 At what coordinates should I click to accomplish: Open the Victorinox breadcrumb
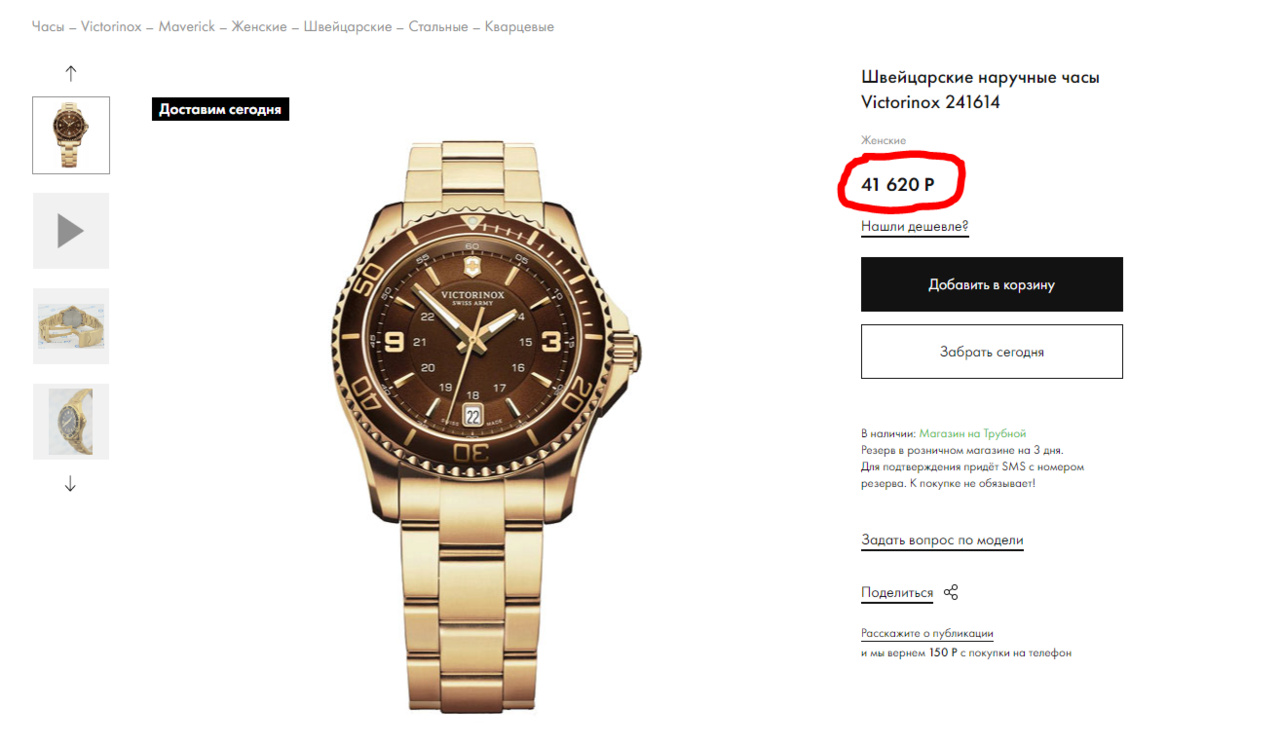(111, 27)
